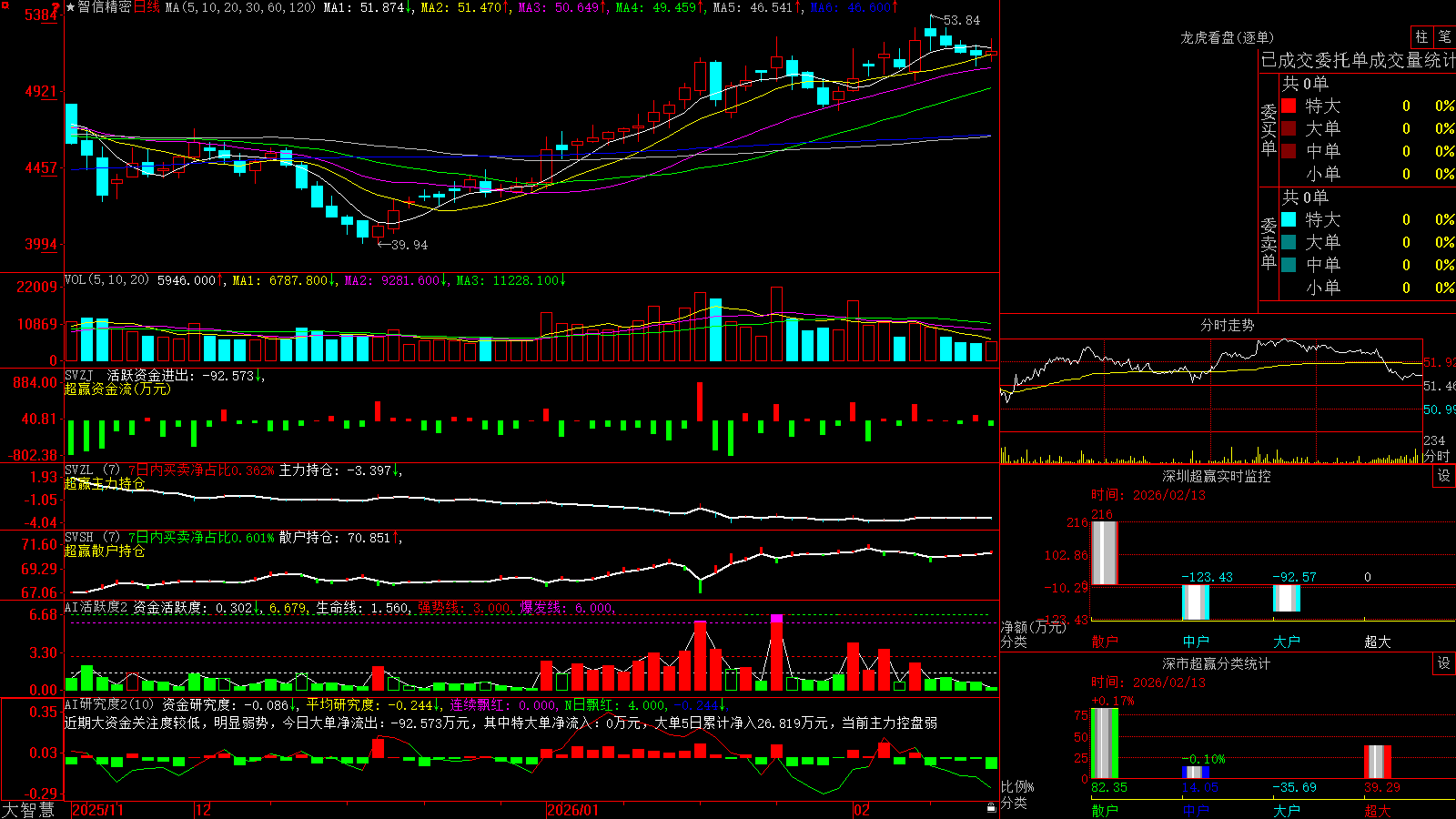This screenshot has width=1456, height=819.
Task: Click the 12 month timeline marker
Action: pyautogui.click(x=204, y=810)
